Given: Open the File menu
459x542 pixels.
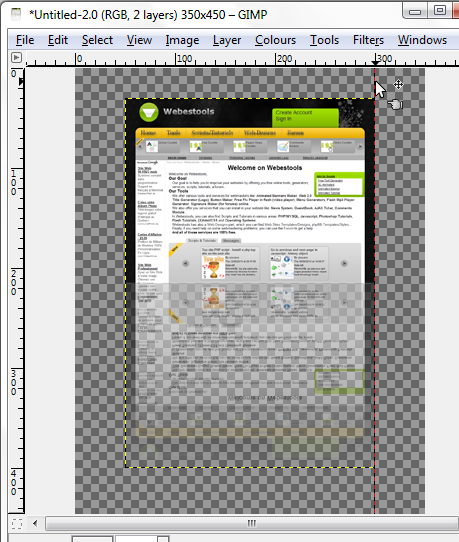Looking at the screenshot, I should pos(25,40).
